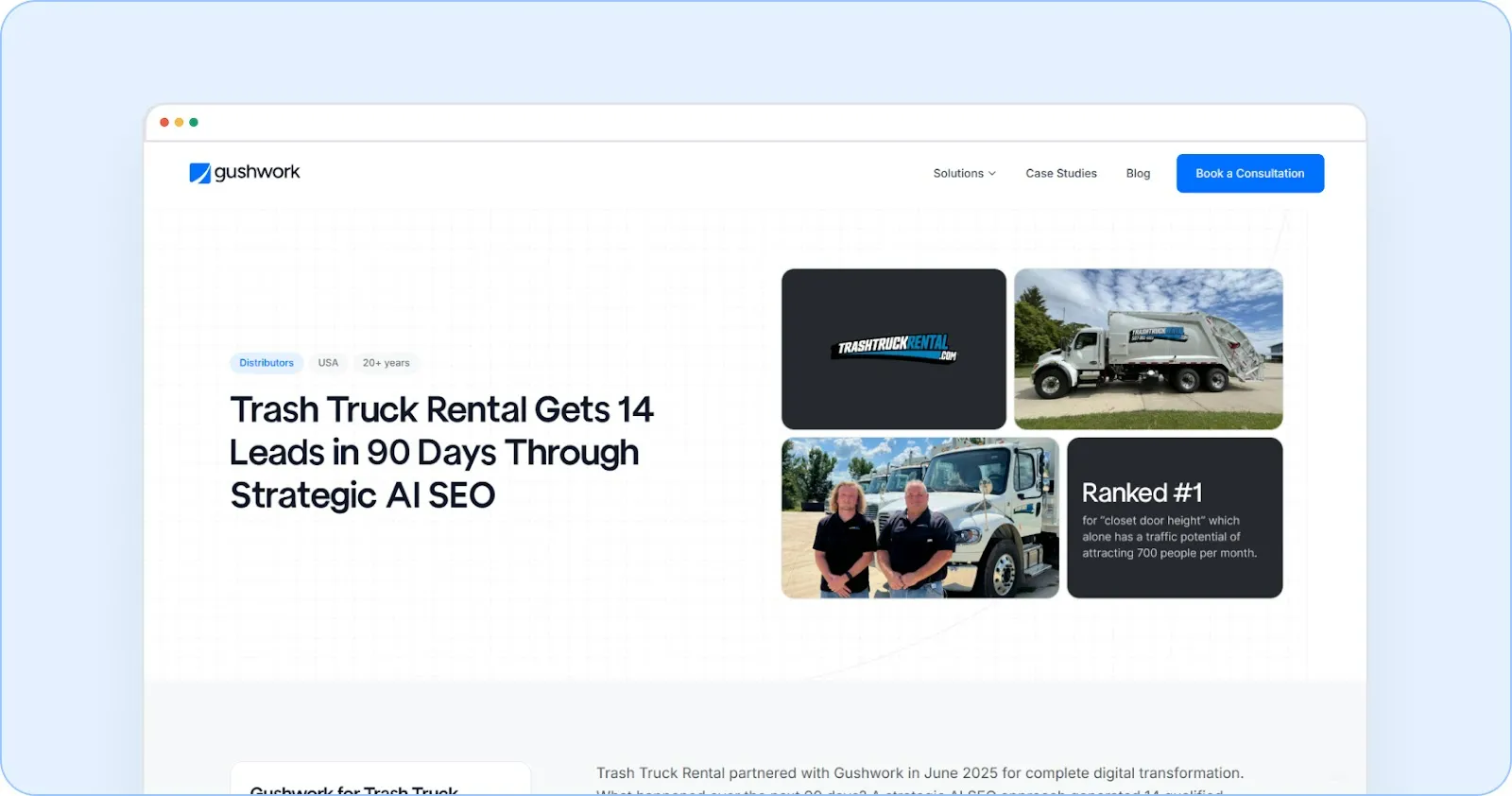Open the Case Studies page

click(1061, 173)
